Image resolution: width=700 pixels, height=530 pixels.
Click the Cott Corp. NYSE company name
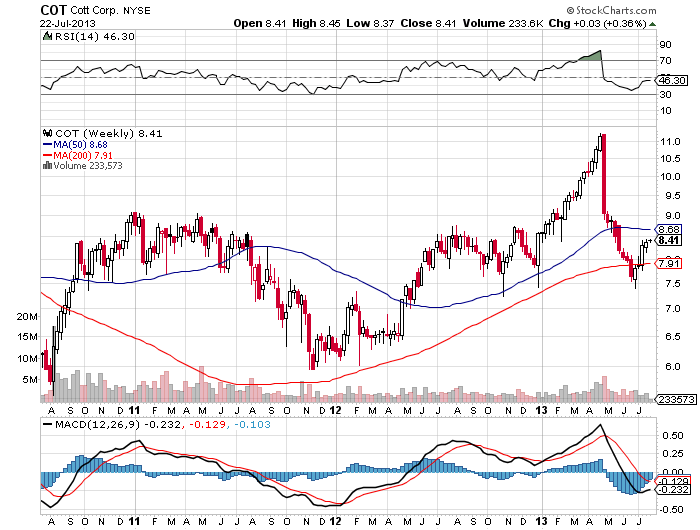click(110, 10)
